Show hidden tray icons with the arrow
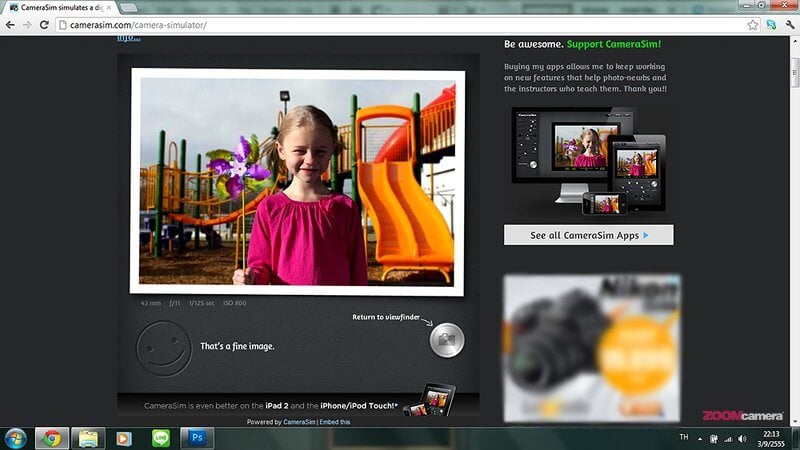The image size is (800, 450). (x=699, y=439)
